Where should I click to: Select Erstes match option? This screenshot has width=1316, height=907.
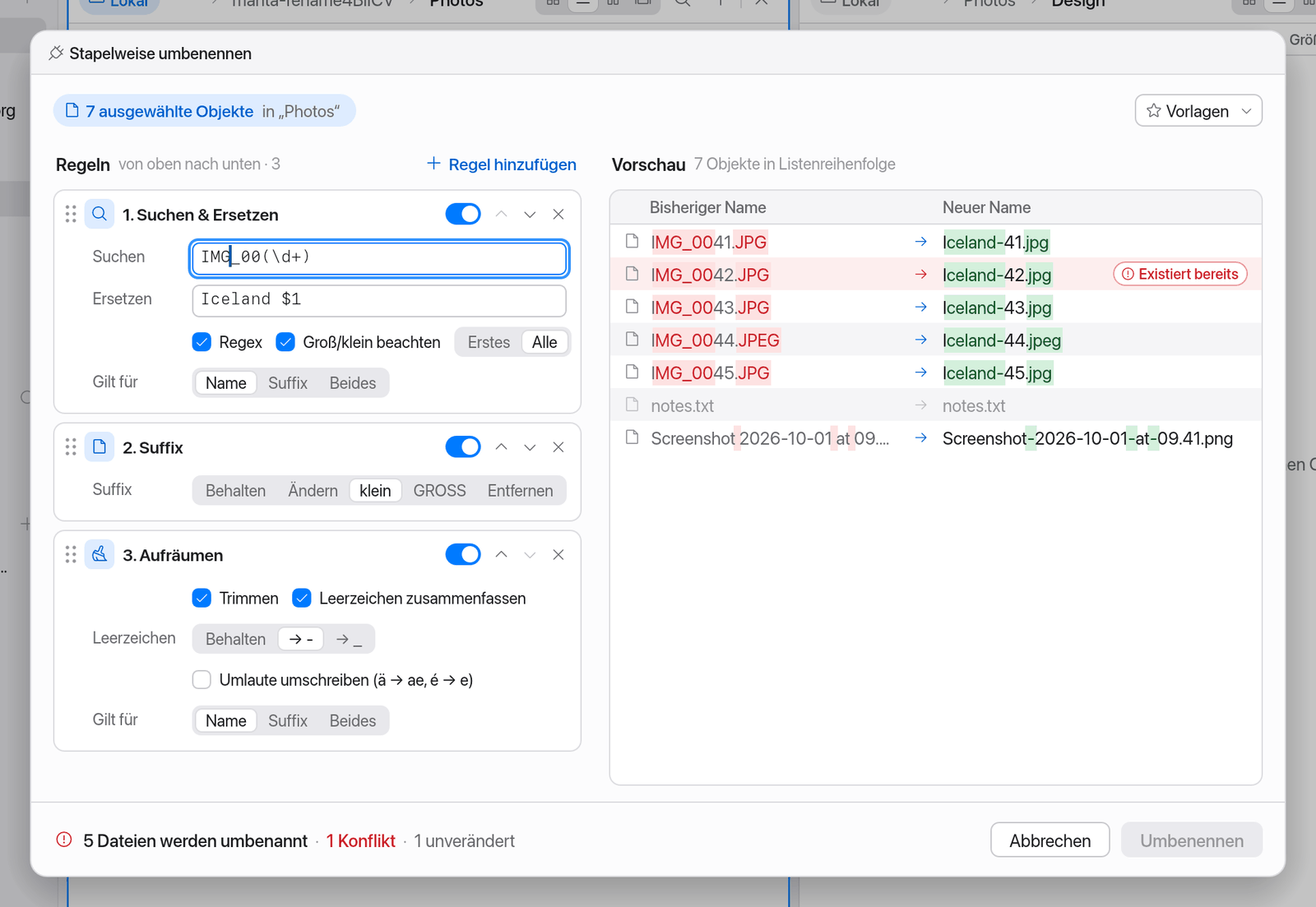[x=489, y=342]
